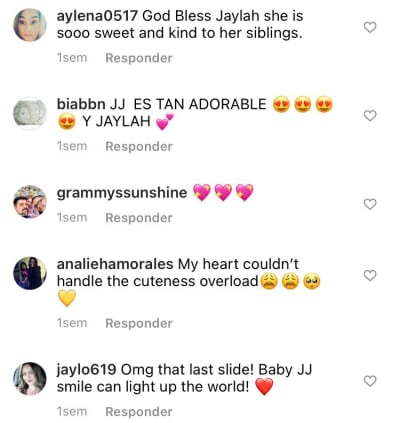View grammyssunshine's profile photo

(30, 202)
